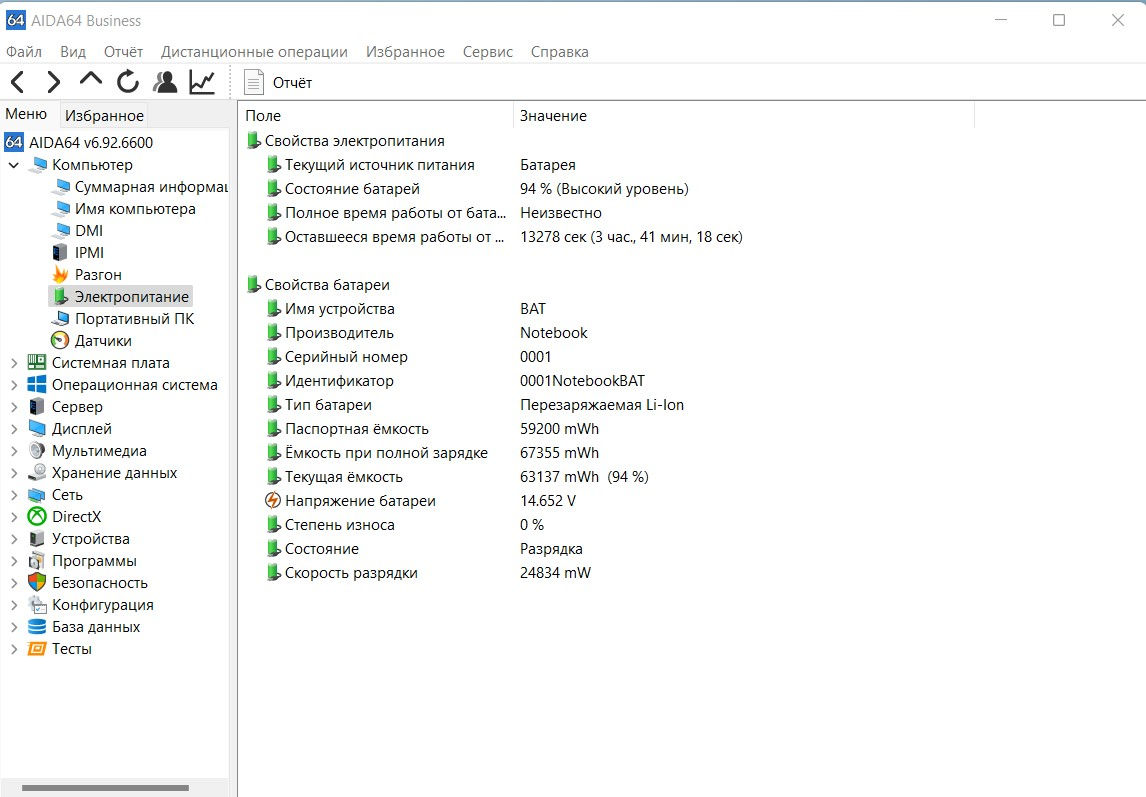Select the Напряжение батареи row
The height and width of the screenshot is (797, 1146).
tap(360, 501)
